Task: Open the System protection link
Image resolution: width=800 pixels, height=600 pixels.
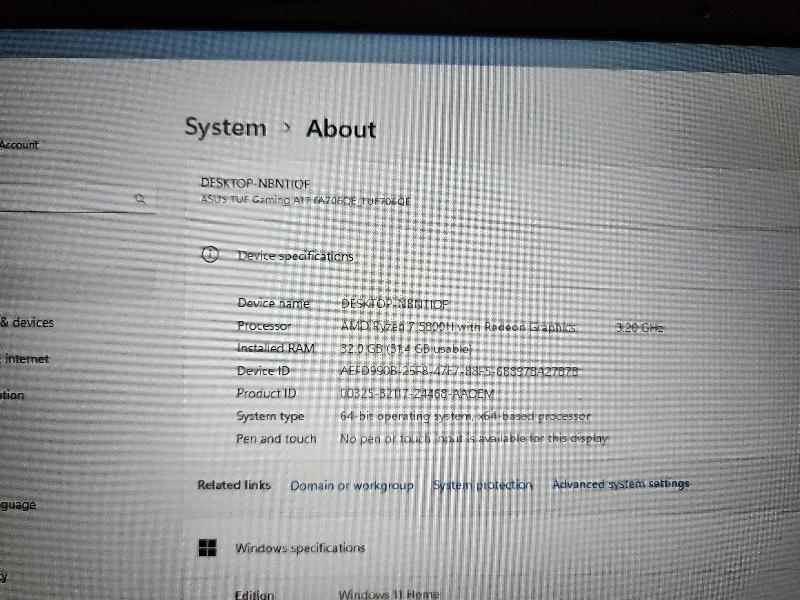Action: (483, 485)
